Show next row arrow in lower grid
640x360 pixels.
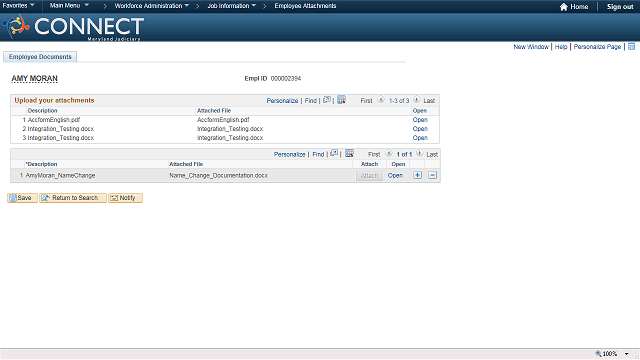point(420,153)
